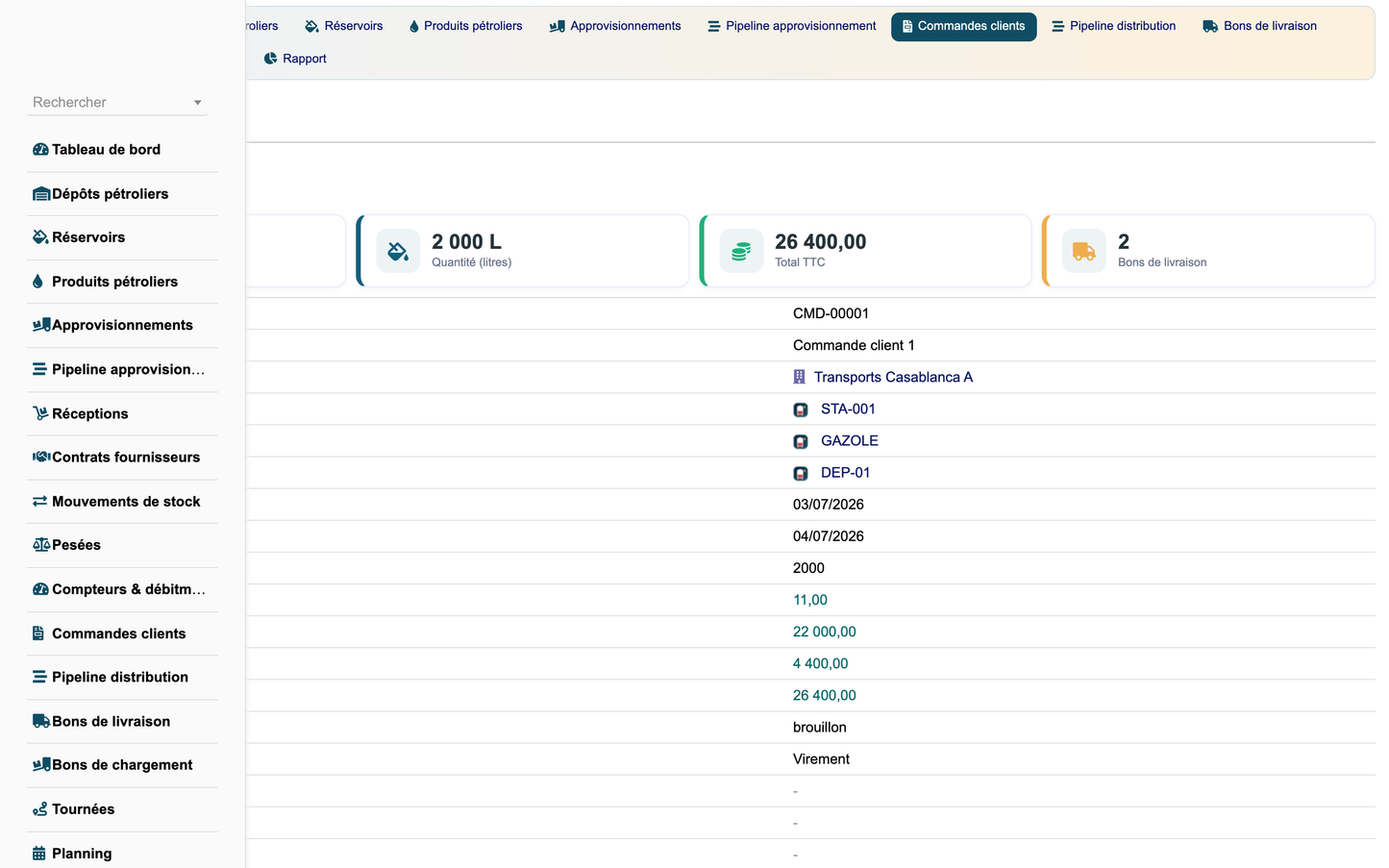Viewport: 1389px width, 868px height.
Task: Click the Commande client 1 text
Action: point(854,345)
